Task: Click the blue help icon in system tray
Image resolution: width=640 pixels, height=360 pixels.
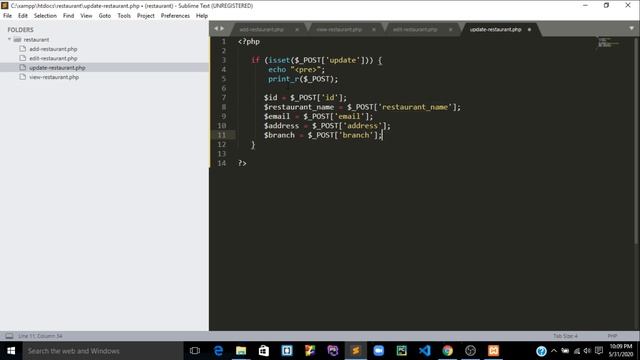Action: [541, 351]
